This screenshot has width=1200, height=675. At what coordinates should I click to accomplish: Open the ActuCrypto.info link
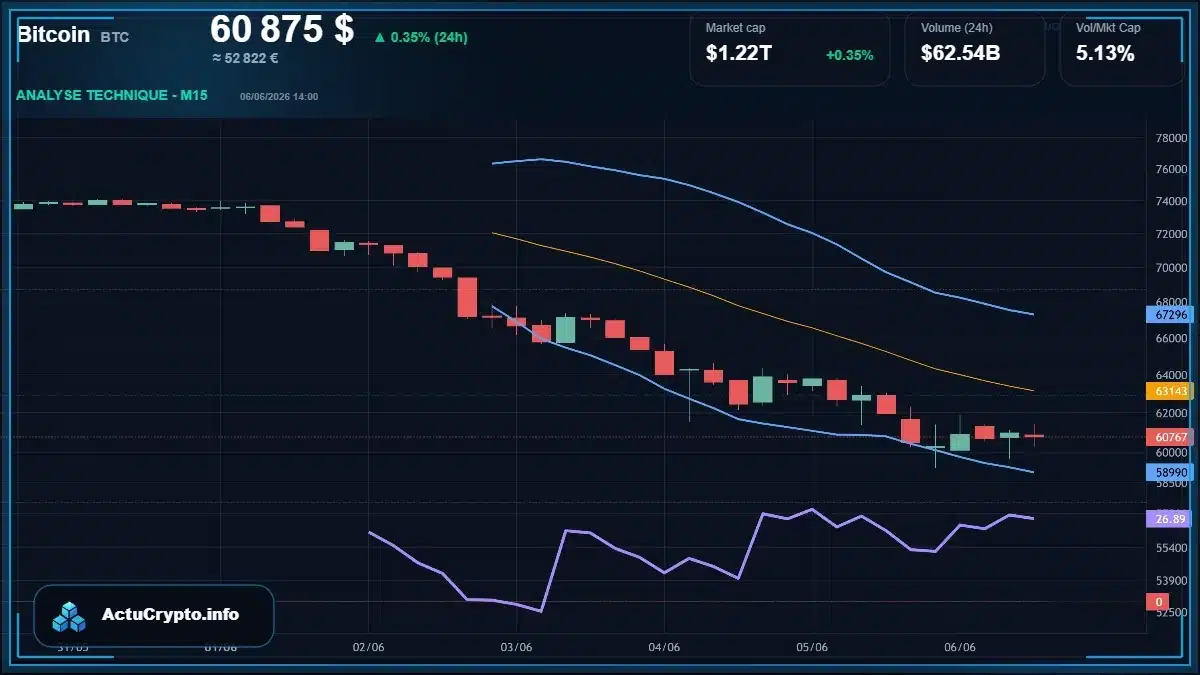click(154, 615)
